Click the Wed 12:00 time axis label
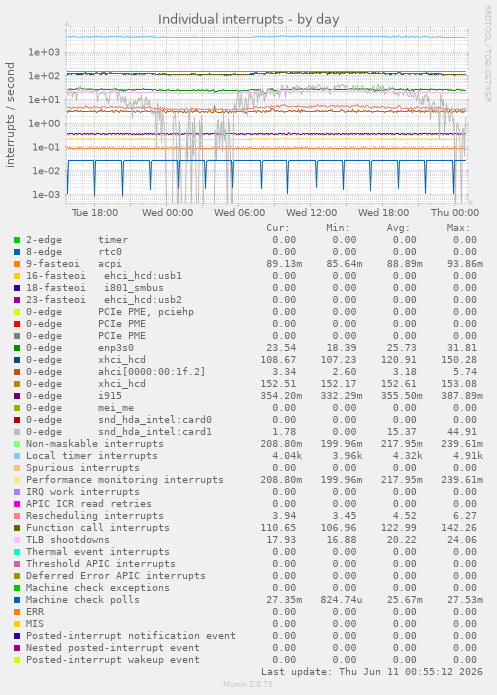Screen dimensions: 497x695 point(311,213)
